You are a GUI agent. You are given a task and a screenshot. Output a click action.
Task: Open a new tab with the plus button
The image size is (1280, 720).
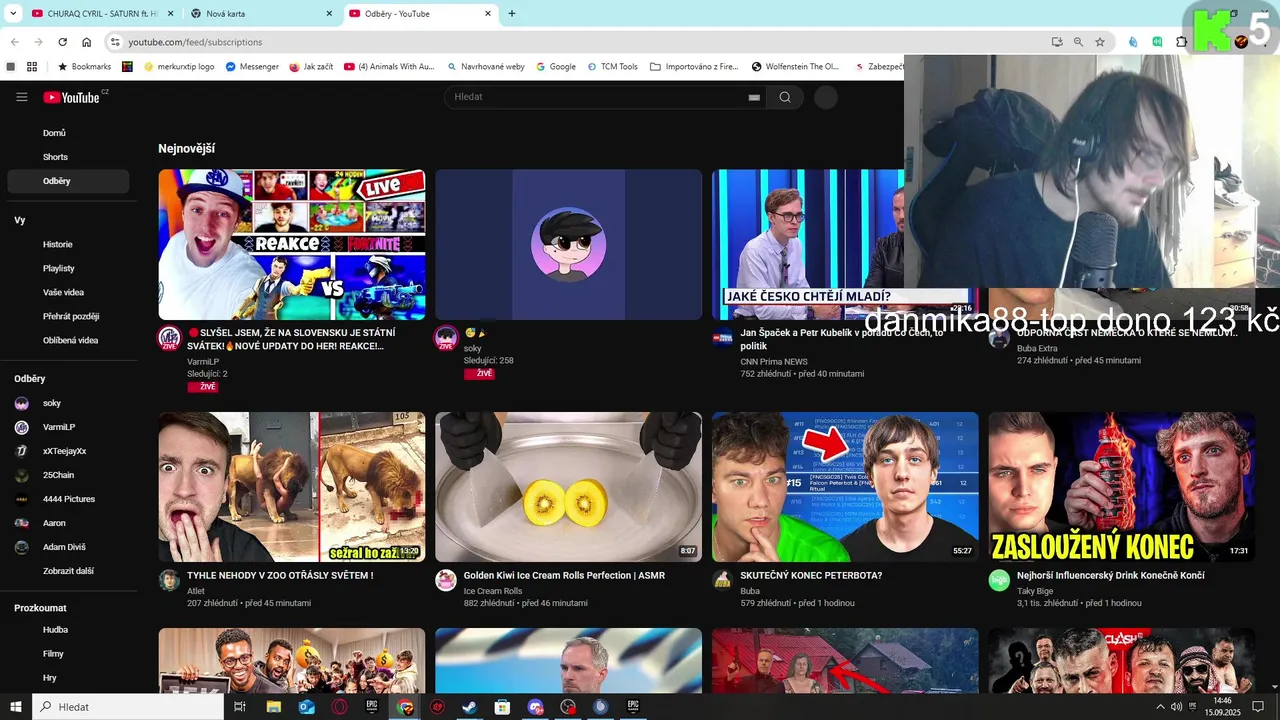[x=512, y=13]
